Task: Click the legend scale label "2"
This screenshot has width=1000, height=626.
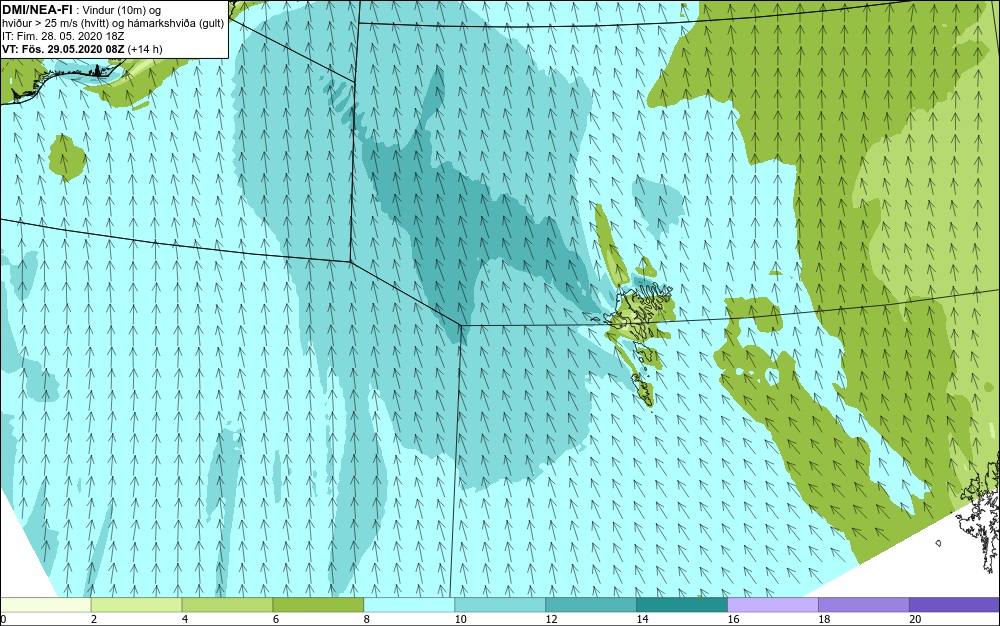Action: 94,619
